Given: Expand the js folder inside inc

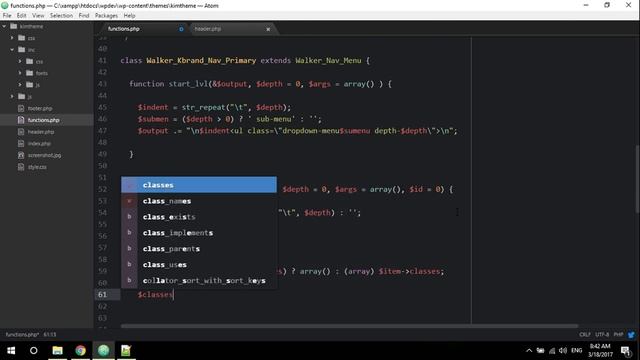Looking at the screenshot, I should coord(20,85).
